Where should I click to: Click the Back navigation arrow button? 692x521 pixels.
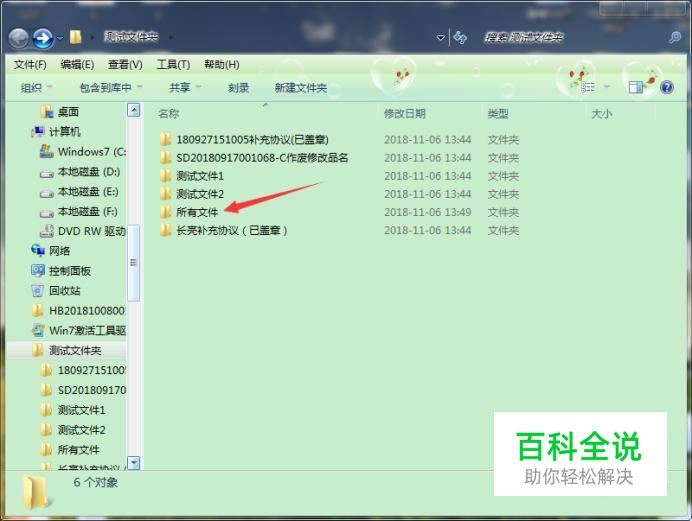(19, 38)
